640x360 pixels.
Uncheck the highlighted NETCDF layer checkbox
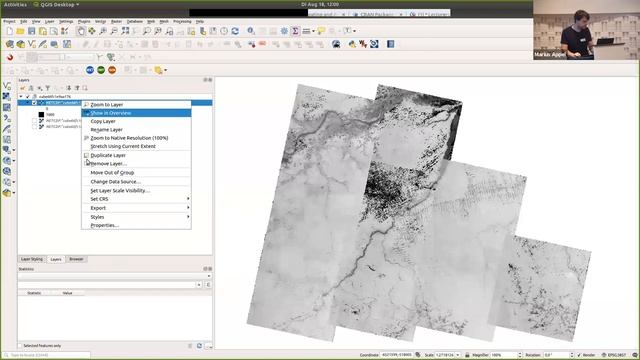[34, 103]
